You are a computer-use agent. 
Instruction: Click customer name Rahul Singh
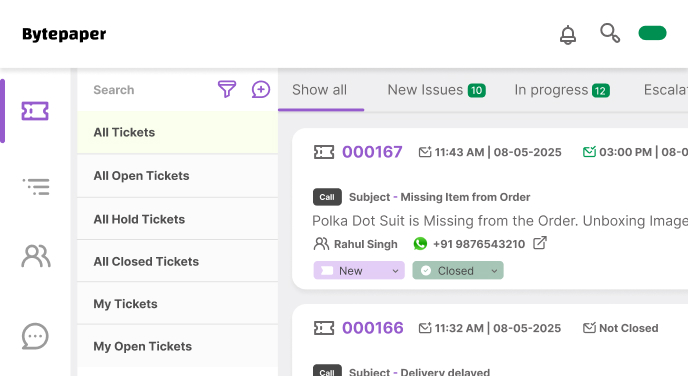[366, 244]
